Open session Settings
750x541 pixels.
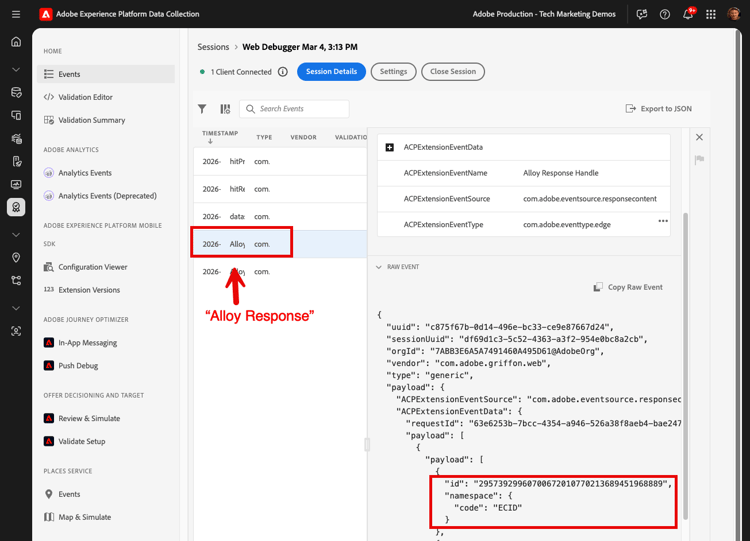[x=393, y=72]
